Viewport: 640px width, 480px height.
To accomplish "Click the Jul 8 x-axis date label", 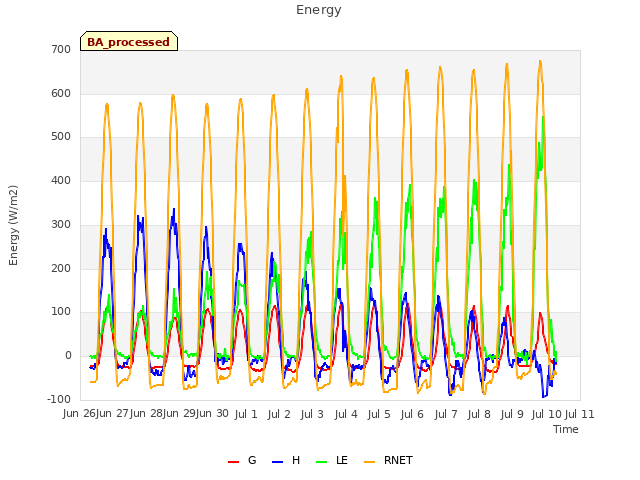I will pos(479,414).
